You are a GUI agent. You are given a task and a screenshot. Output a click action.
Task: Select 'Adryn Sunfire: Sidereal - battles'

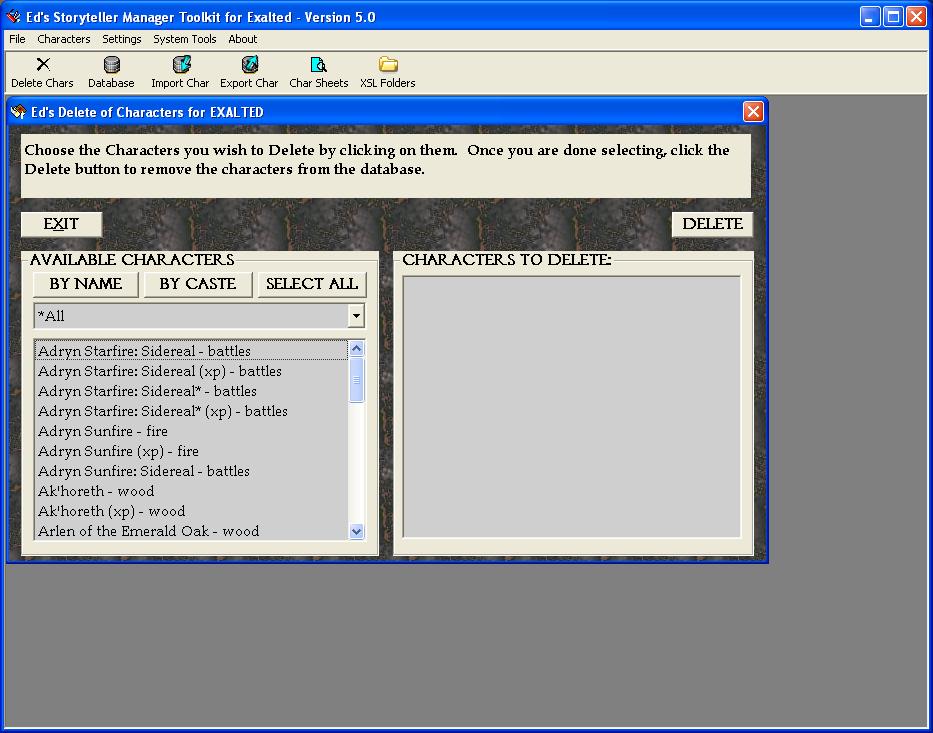coord(191,471)
